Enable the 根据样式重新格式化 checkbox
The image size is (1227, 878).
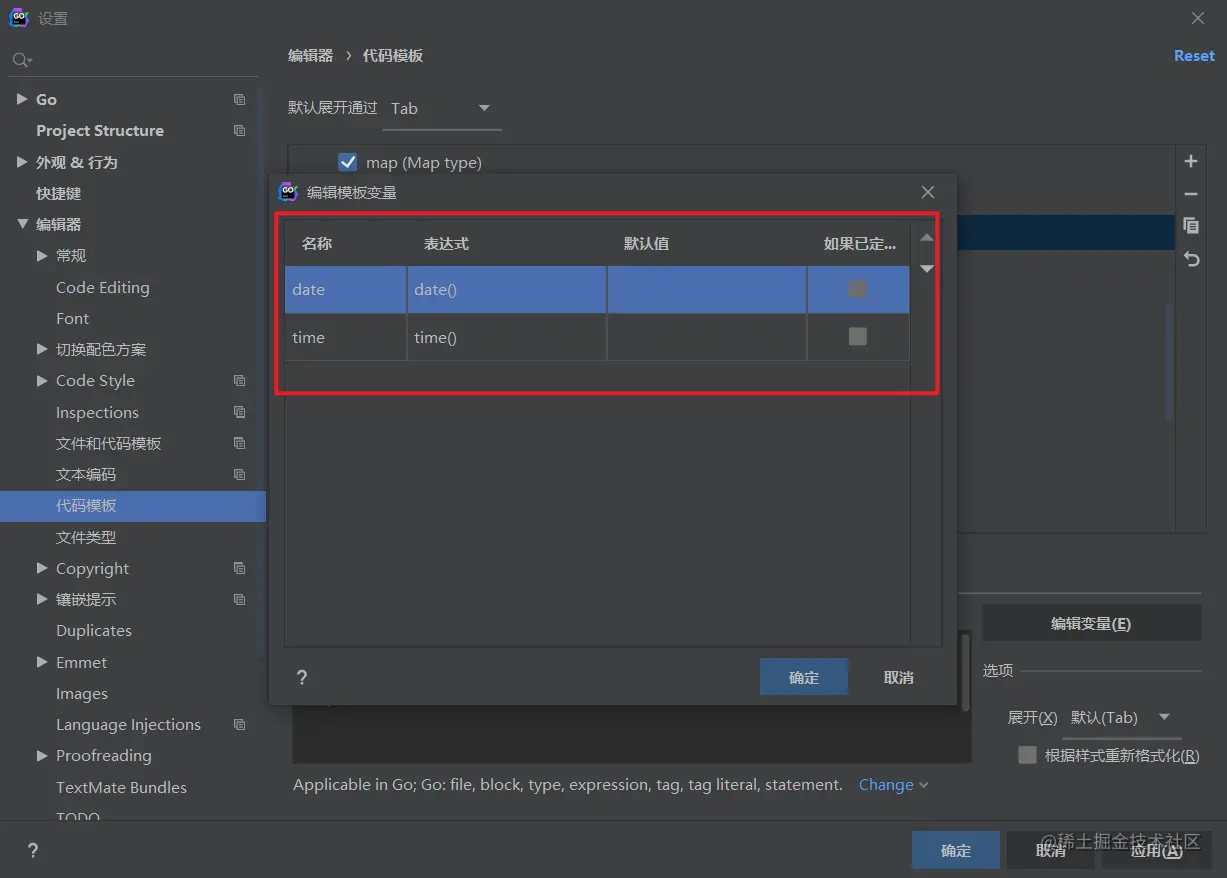[x=1027, y=755]
